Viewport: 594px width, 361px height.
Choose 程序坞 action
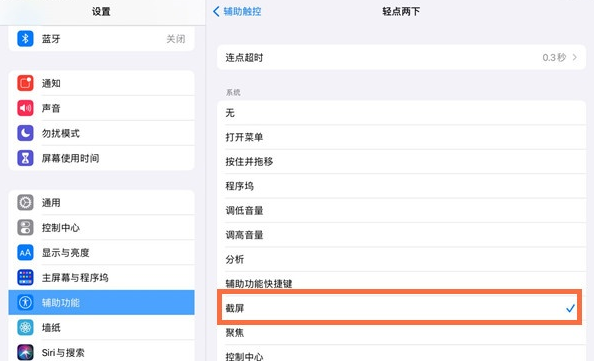(x=402, y=186)
